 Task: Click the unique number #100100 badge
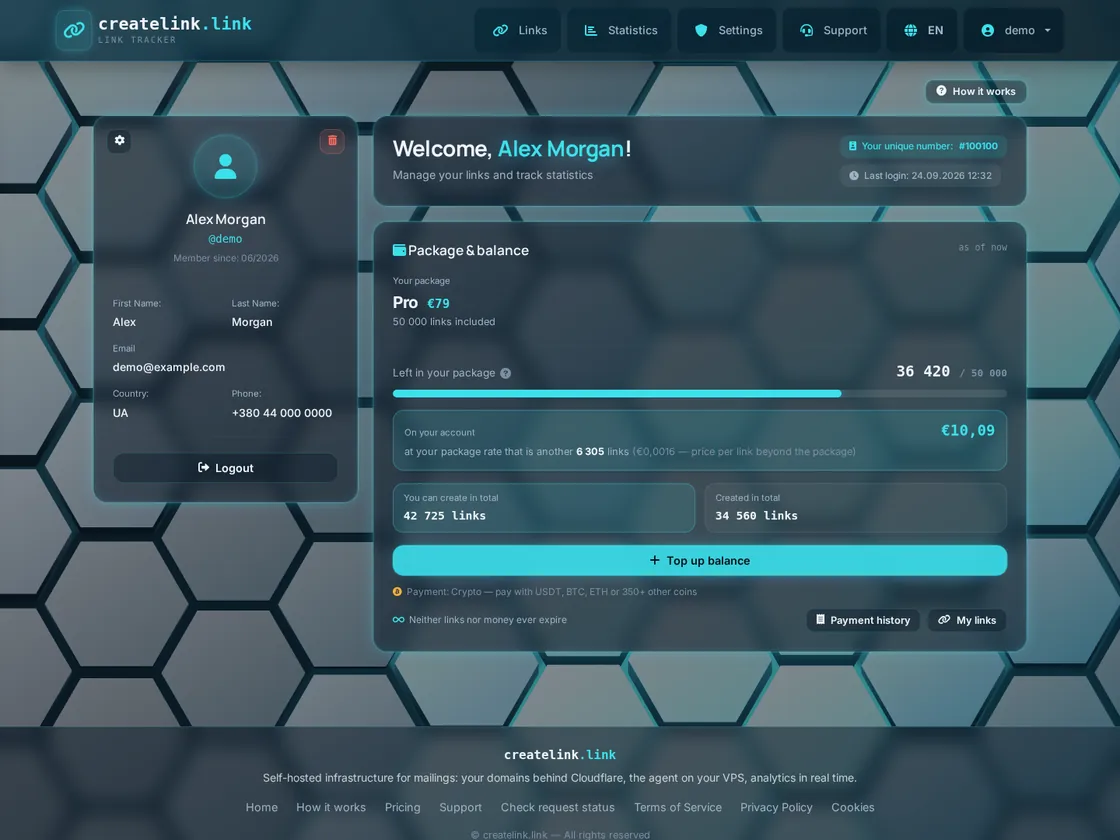[924, 146]
